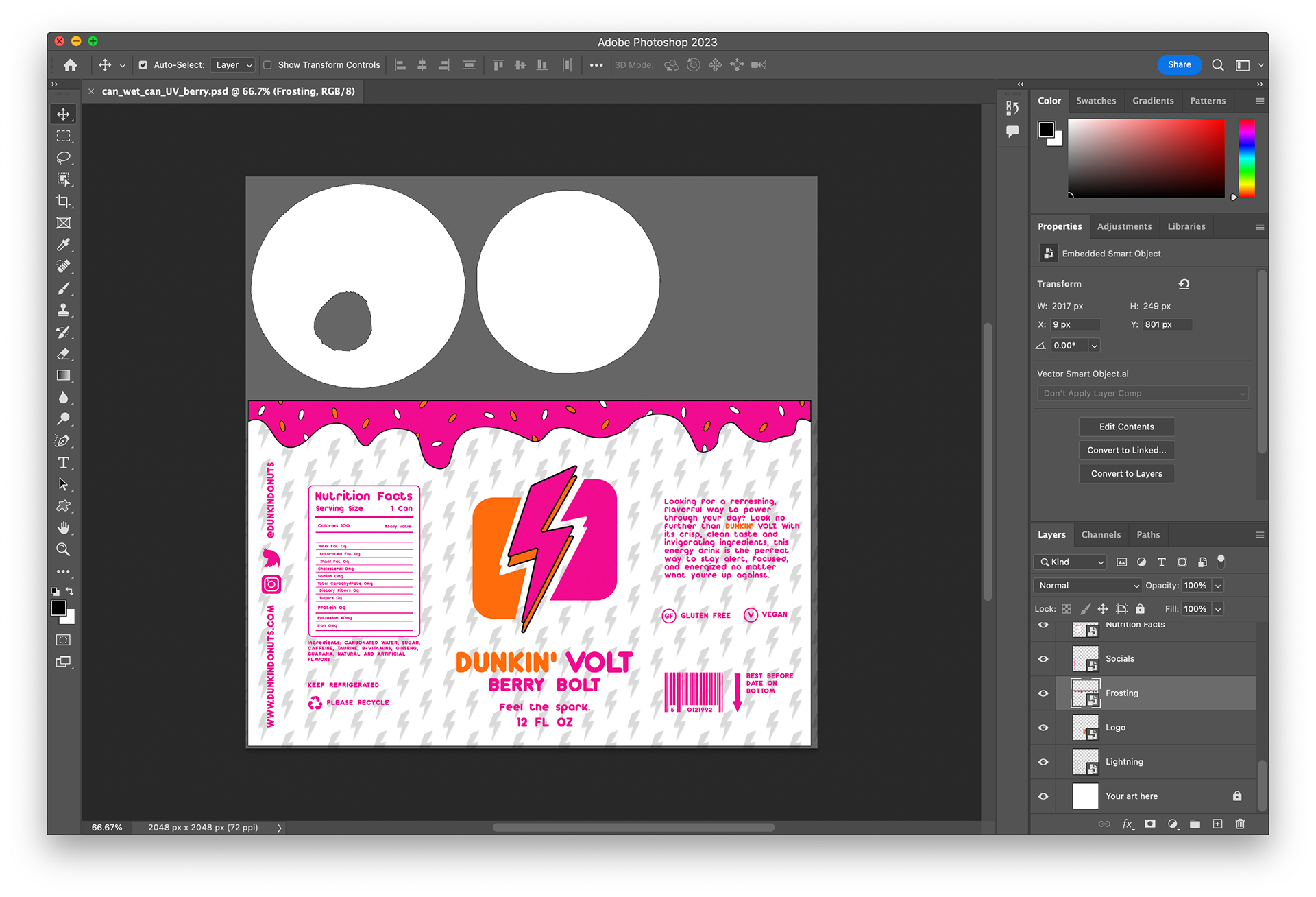The image size is (1316, 897).
Task: Click Convert to Layers button
Action: [x=1127, y=473]
